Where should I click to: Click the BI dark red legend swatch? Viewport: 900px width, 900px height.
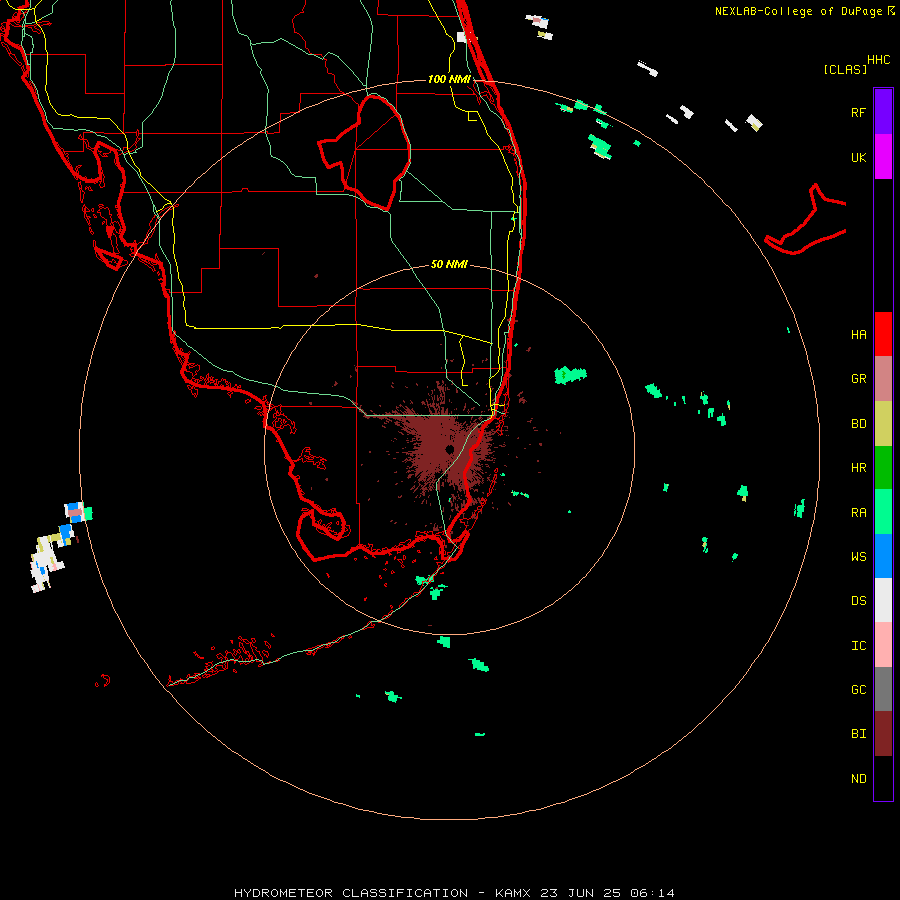tap(883, 734)
